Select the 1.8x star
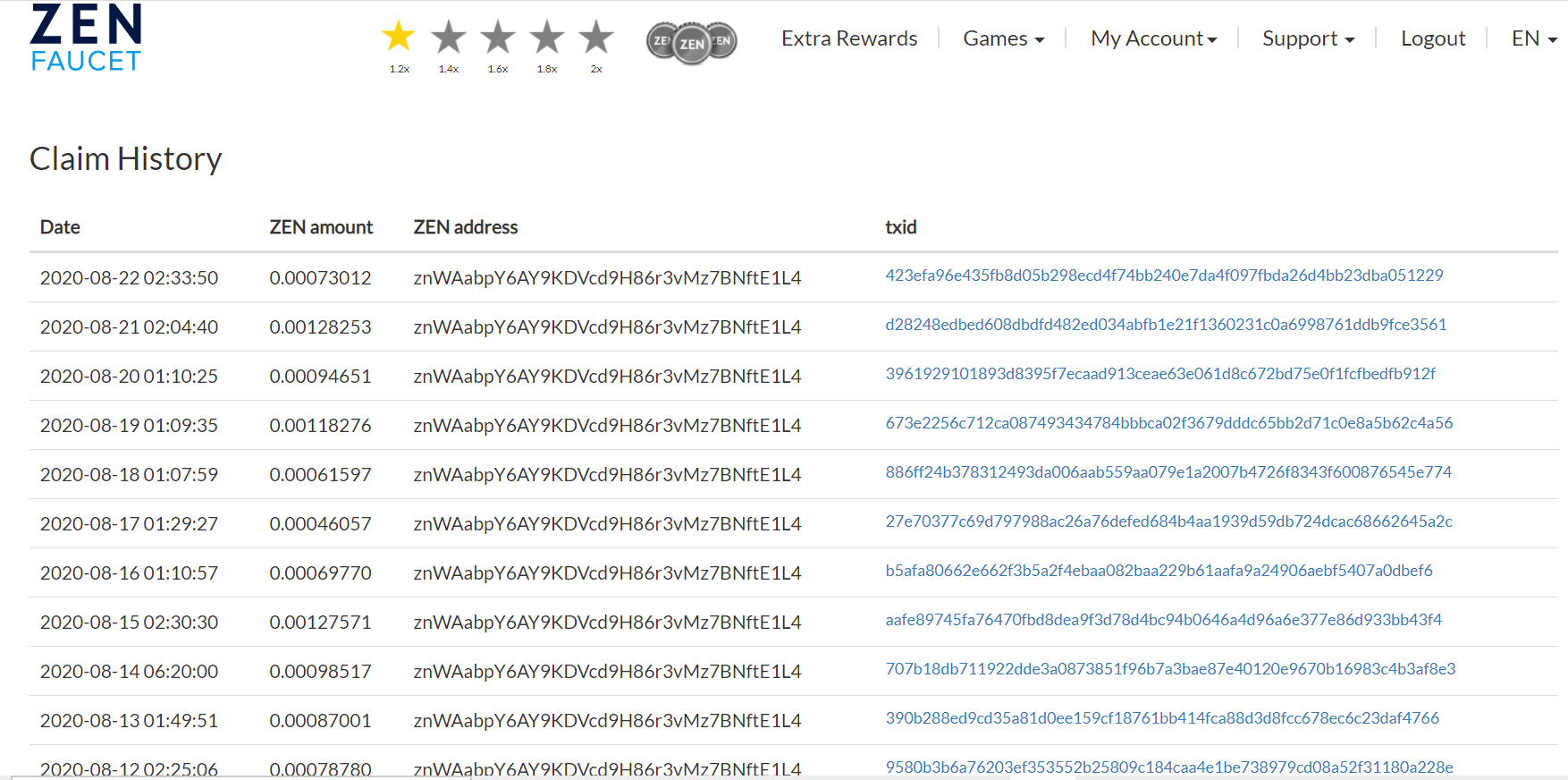Viewport: 1568px width, 780px height. [x=547, y=37]
